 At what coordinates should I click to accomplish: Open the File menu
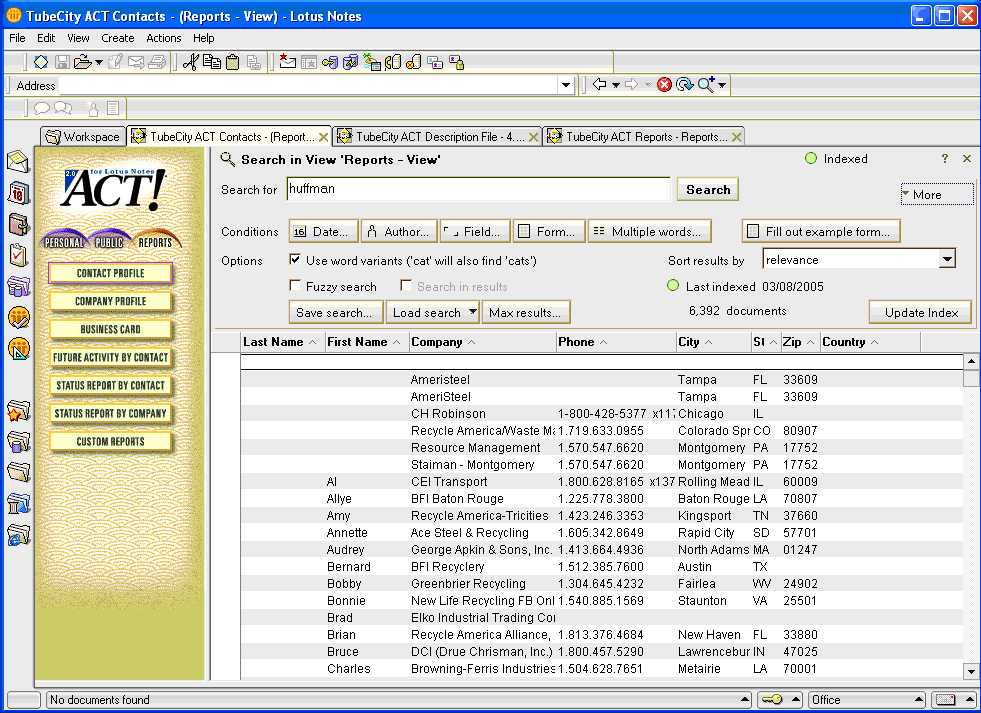pyautogui.click(x=18, y=38)
